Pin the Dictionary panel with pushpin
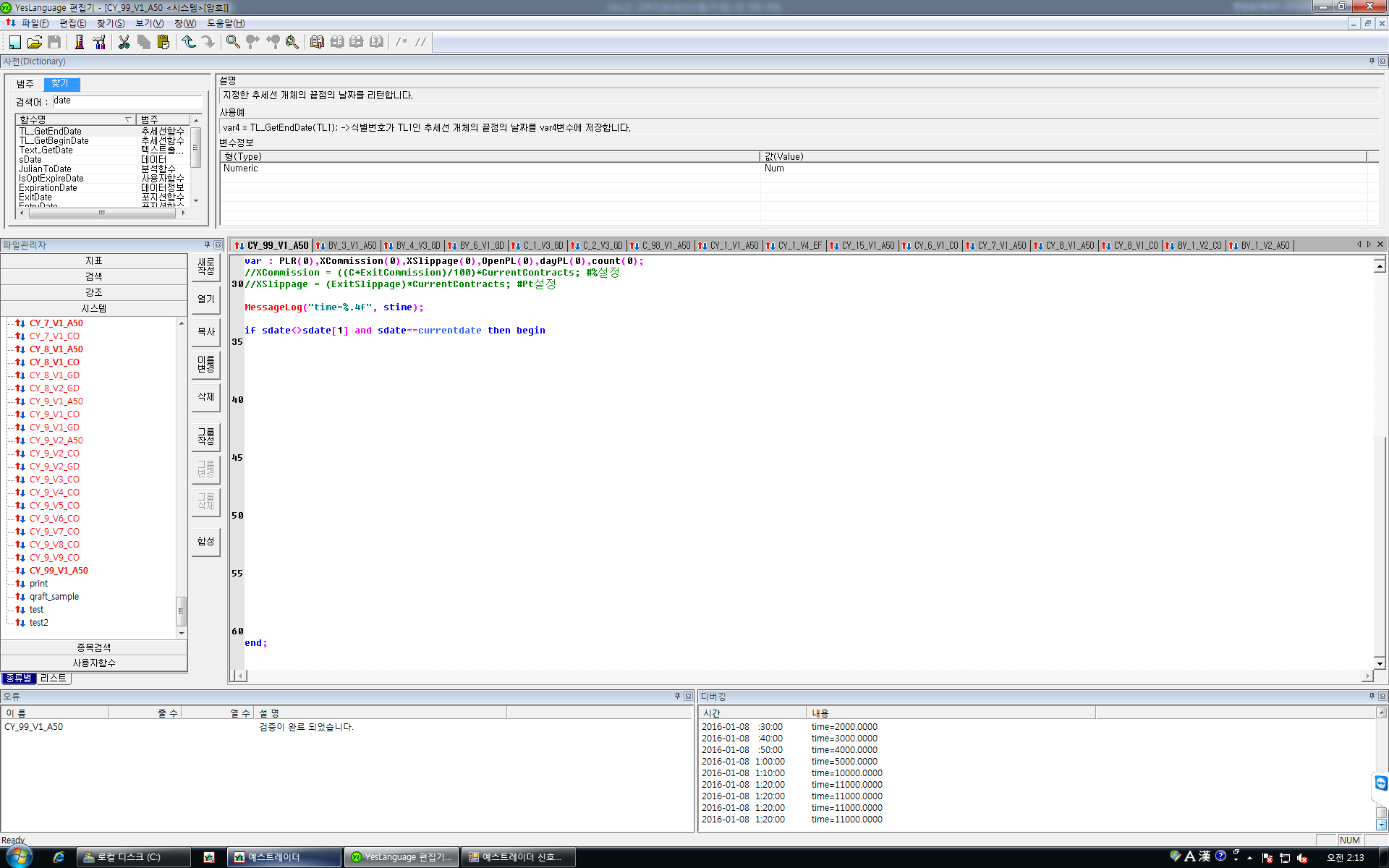Screen dimensions: 1389x868 [1372, 61]
